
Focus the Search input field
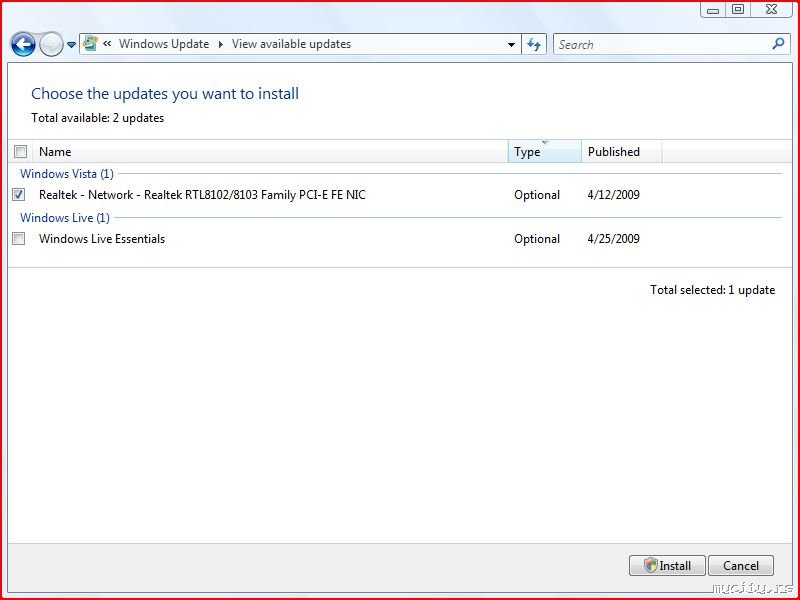point(662,44)
